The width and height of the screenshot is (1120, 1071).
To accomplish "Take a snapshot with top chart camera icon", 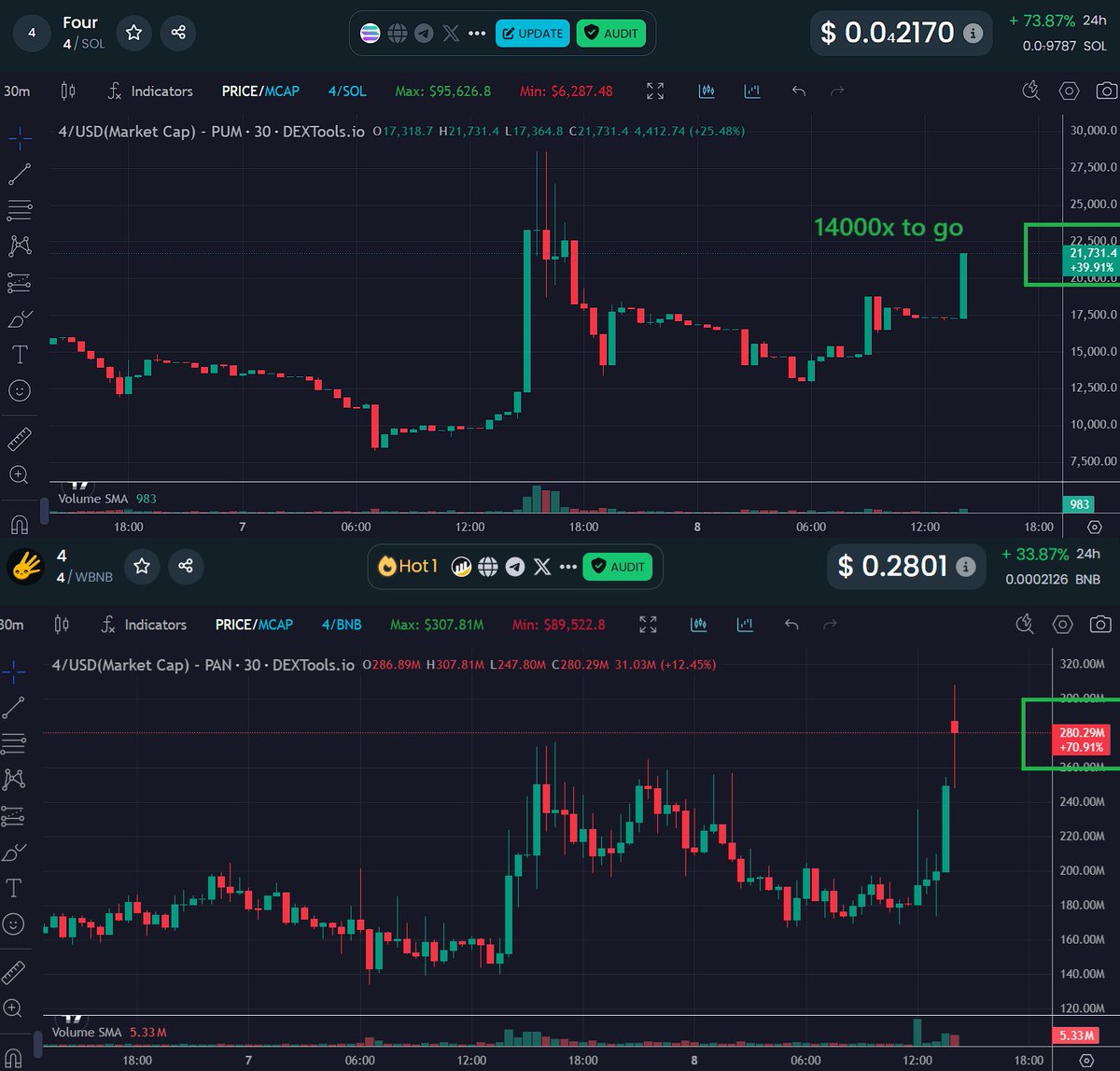I will click(1107, 91).
